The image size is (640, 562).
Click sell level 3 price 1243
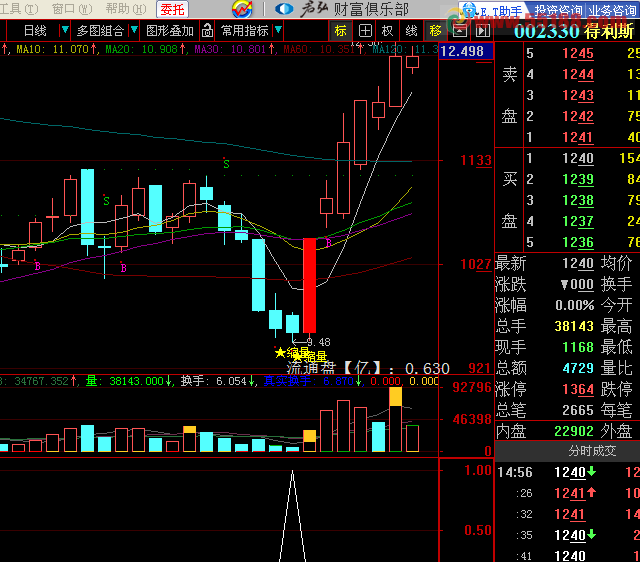click(578, 96)
